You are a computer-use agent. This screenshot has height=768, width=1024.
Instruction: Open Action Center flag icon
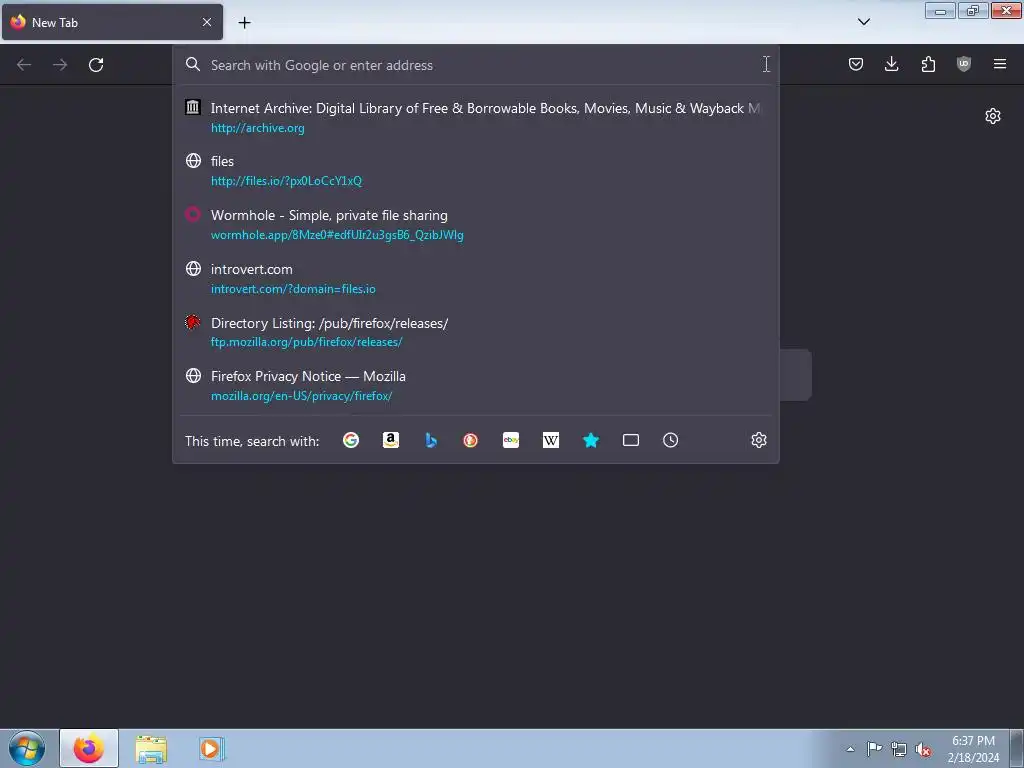(x=874, y=749)
